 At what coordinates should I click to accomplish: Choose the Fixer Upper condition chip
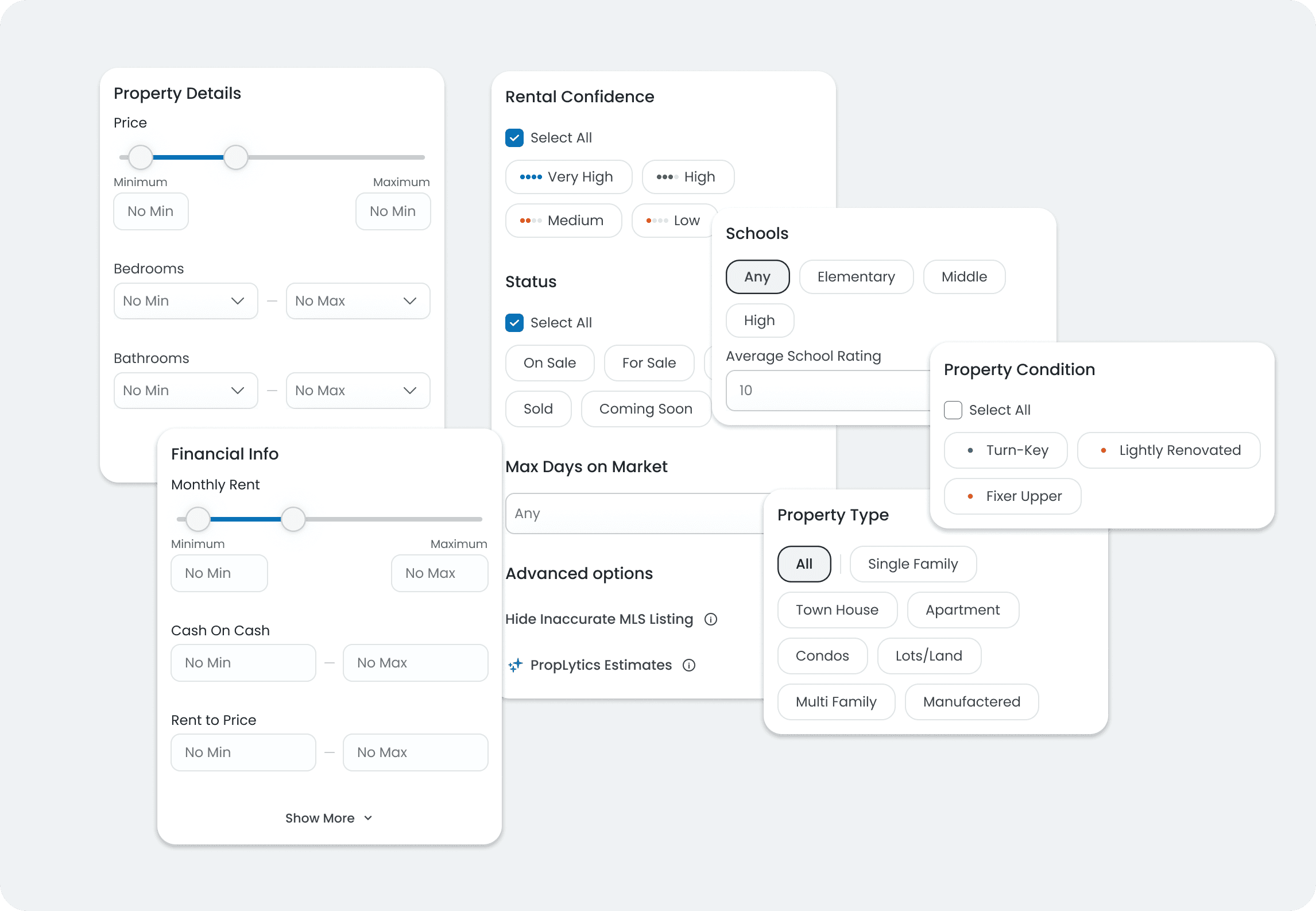coord(1012,496)
